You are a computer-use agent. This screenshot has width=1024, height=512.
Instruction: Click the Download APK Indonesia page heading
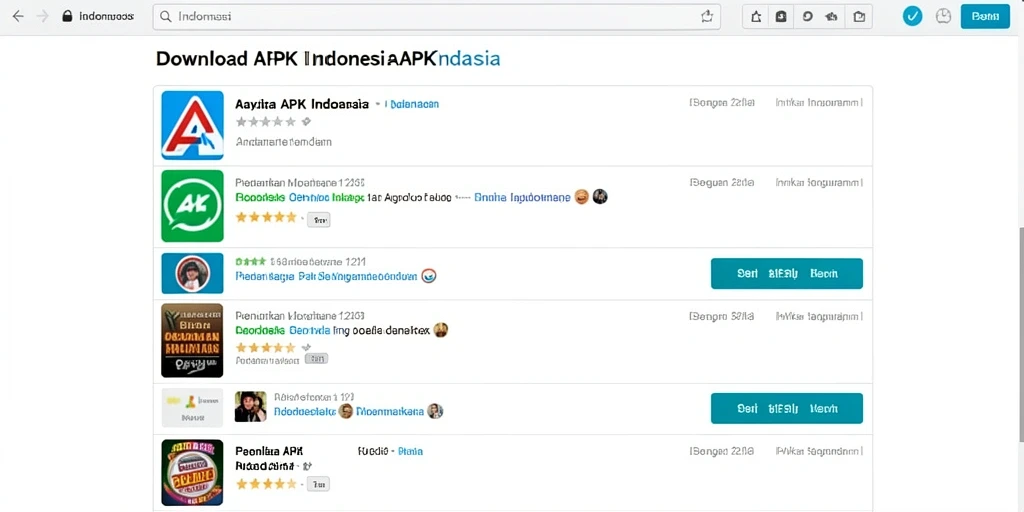(x=328, y=59)
